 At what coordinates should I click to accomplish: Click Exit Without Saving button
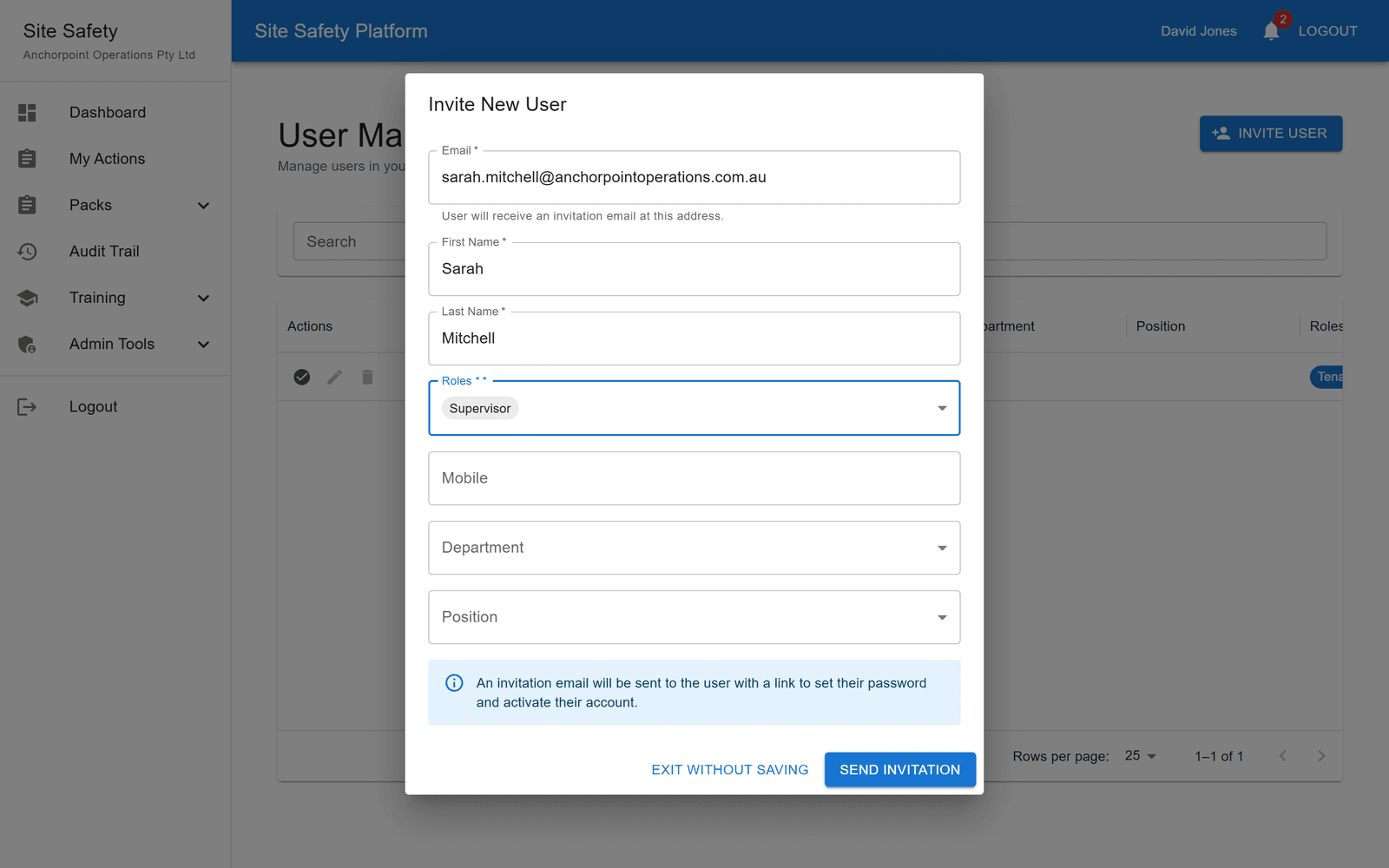coord(730,770)
